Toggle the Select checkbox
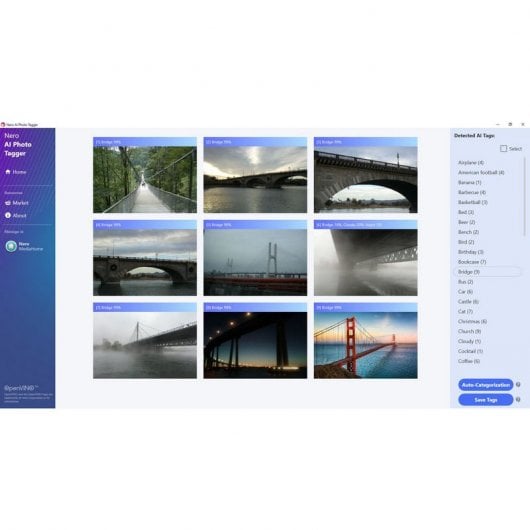 tap(503, 148)
